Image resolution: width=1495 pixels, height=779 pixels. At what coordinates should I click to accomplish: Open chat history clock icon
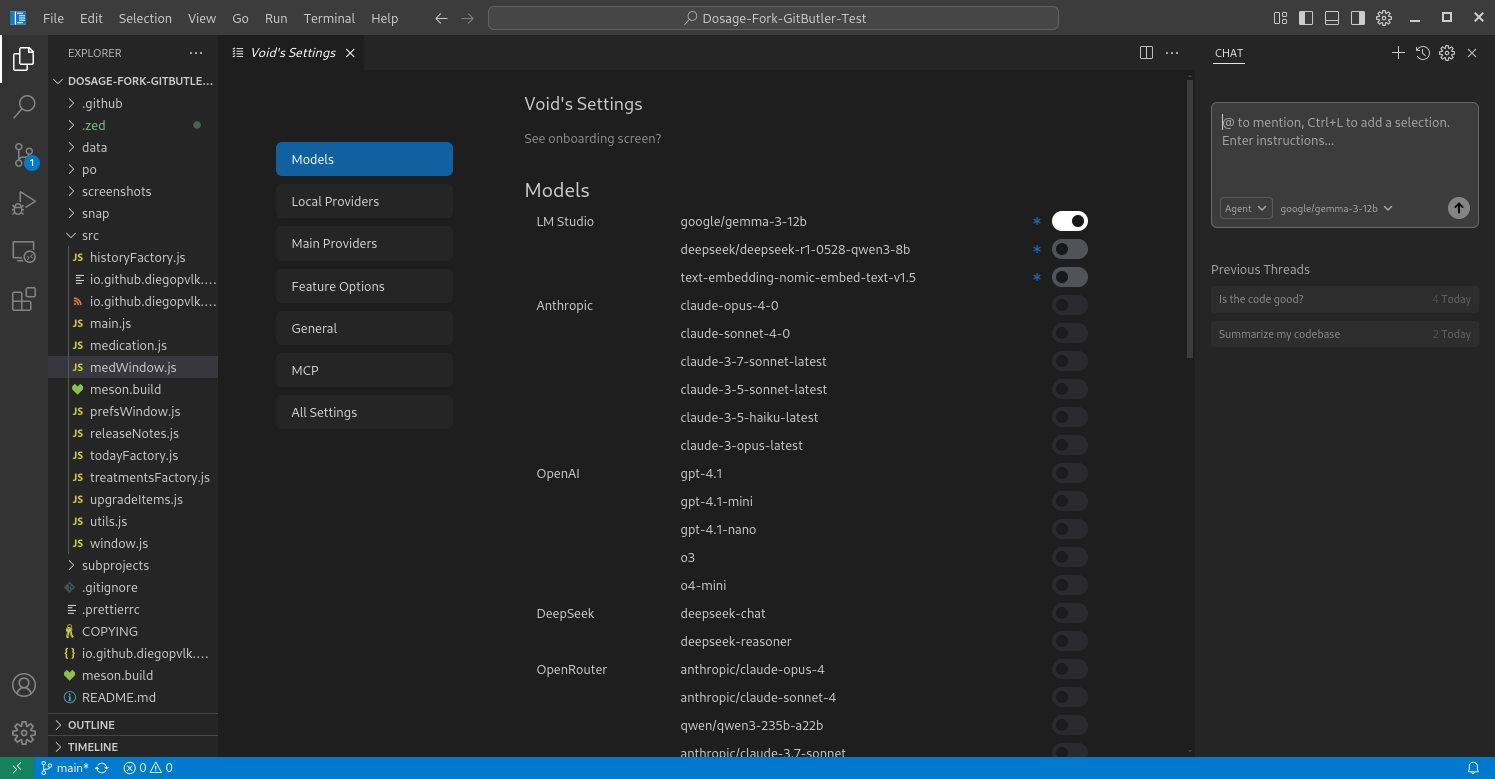click(x=1422, y=53)
